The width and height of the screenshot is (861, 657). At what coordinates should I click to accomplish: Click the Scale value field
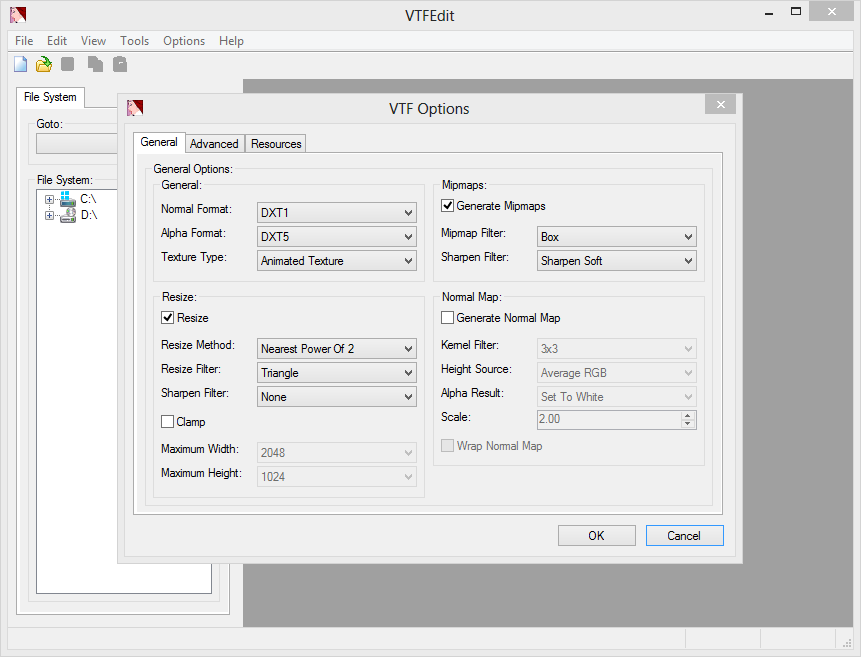609,419
